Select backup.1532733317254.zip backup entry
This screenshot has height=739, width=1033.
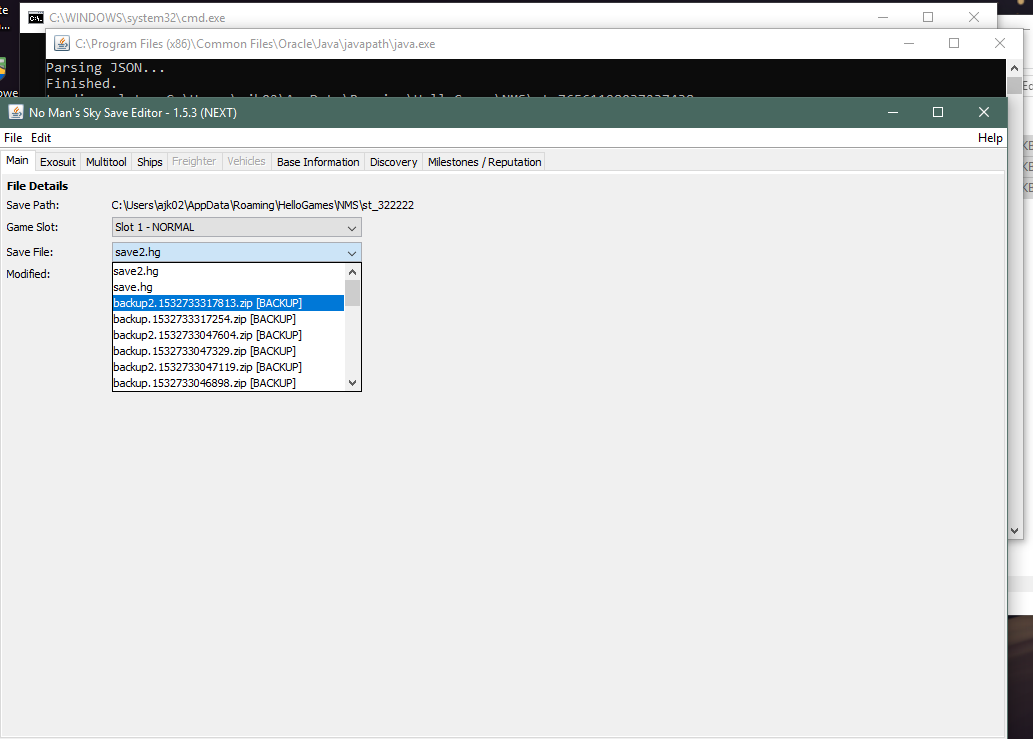[x=228, y=319]
